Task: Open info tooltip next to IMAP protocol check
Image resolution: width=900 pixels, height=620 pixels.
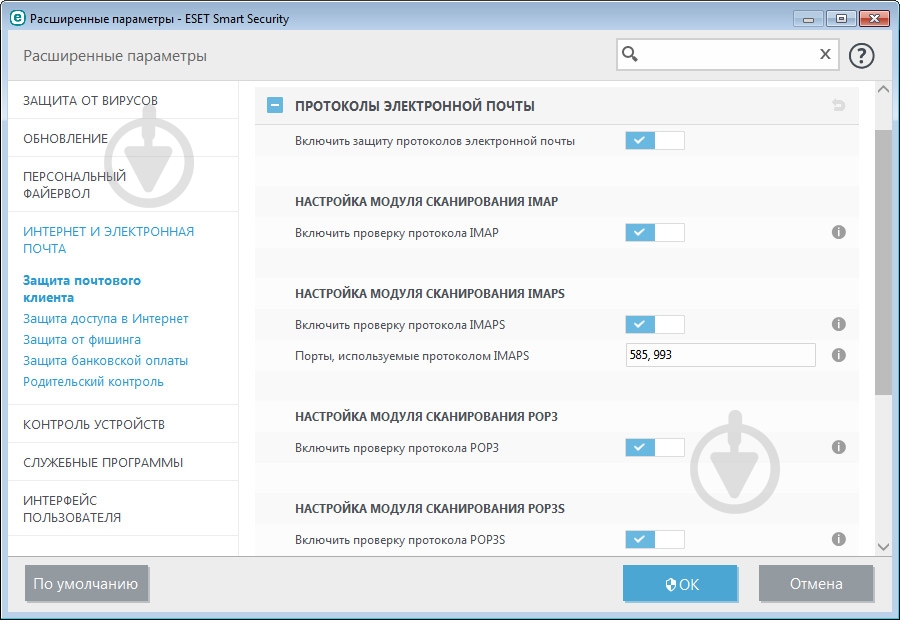Action: coord(838,232)
